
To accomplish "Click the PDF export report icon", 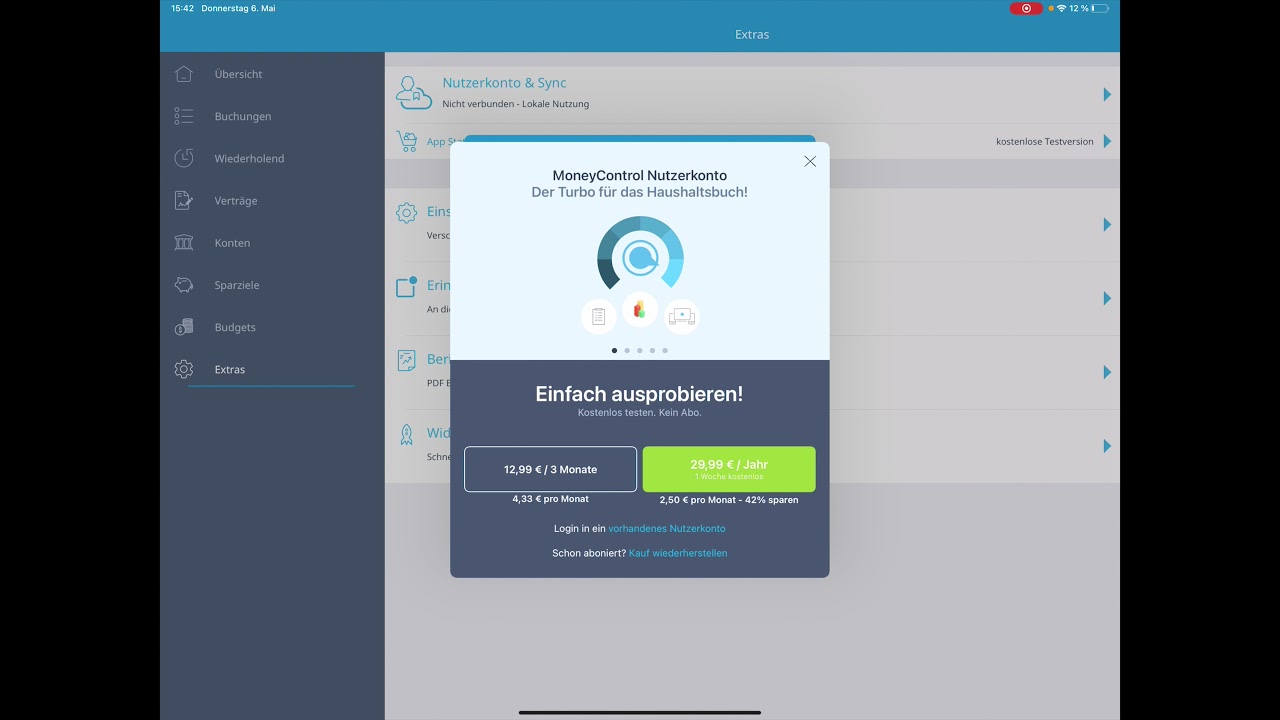I will tap(406, 360).
